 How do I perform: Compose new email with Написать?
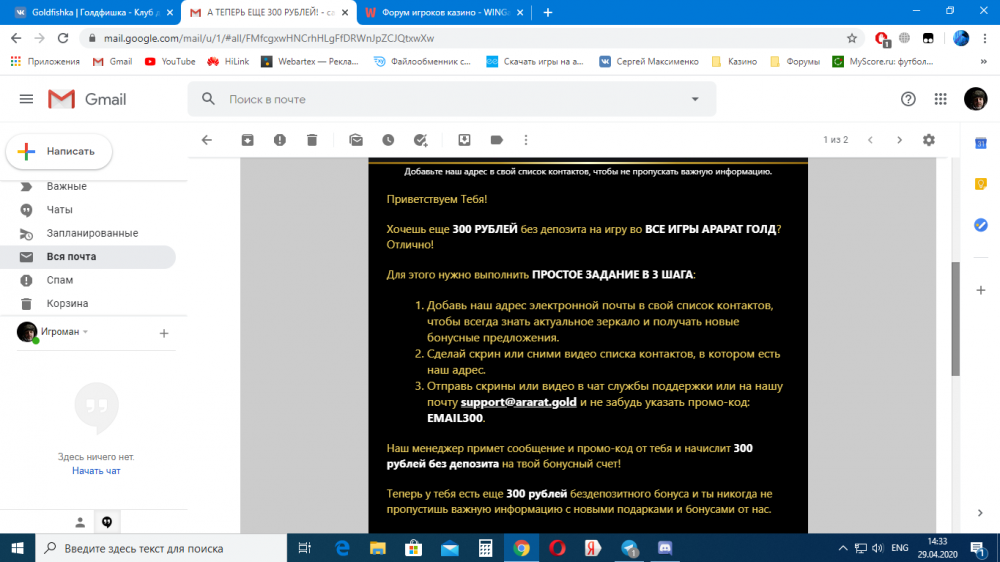pos(59,151)
